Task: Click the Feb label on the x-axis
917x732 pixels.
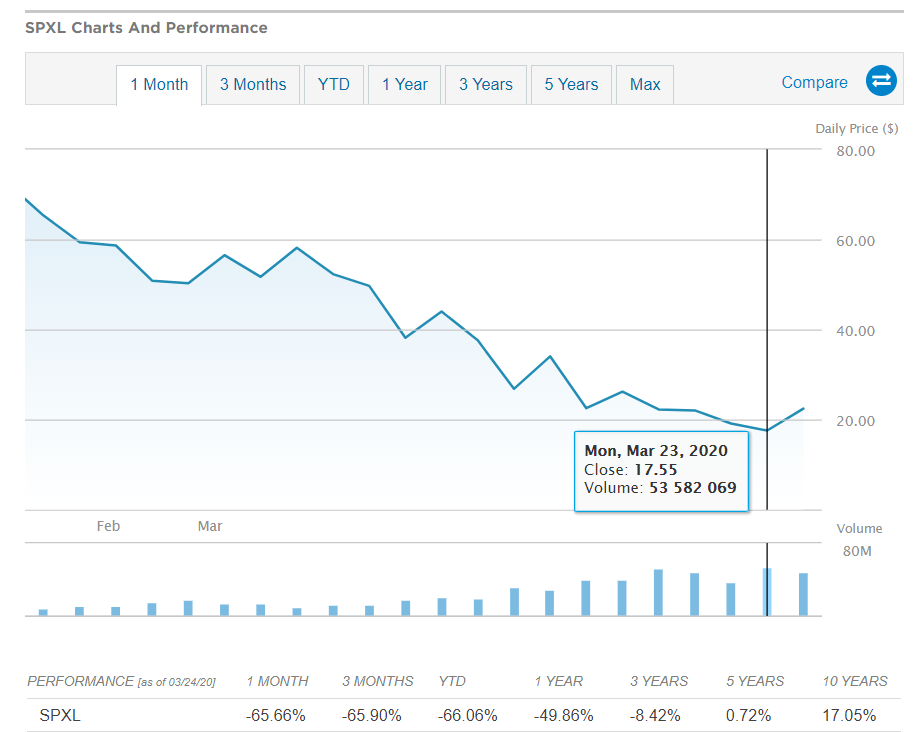Action: click(108, 525)
